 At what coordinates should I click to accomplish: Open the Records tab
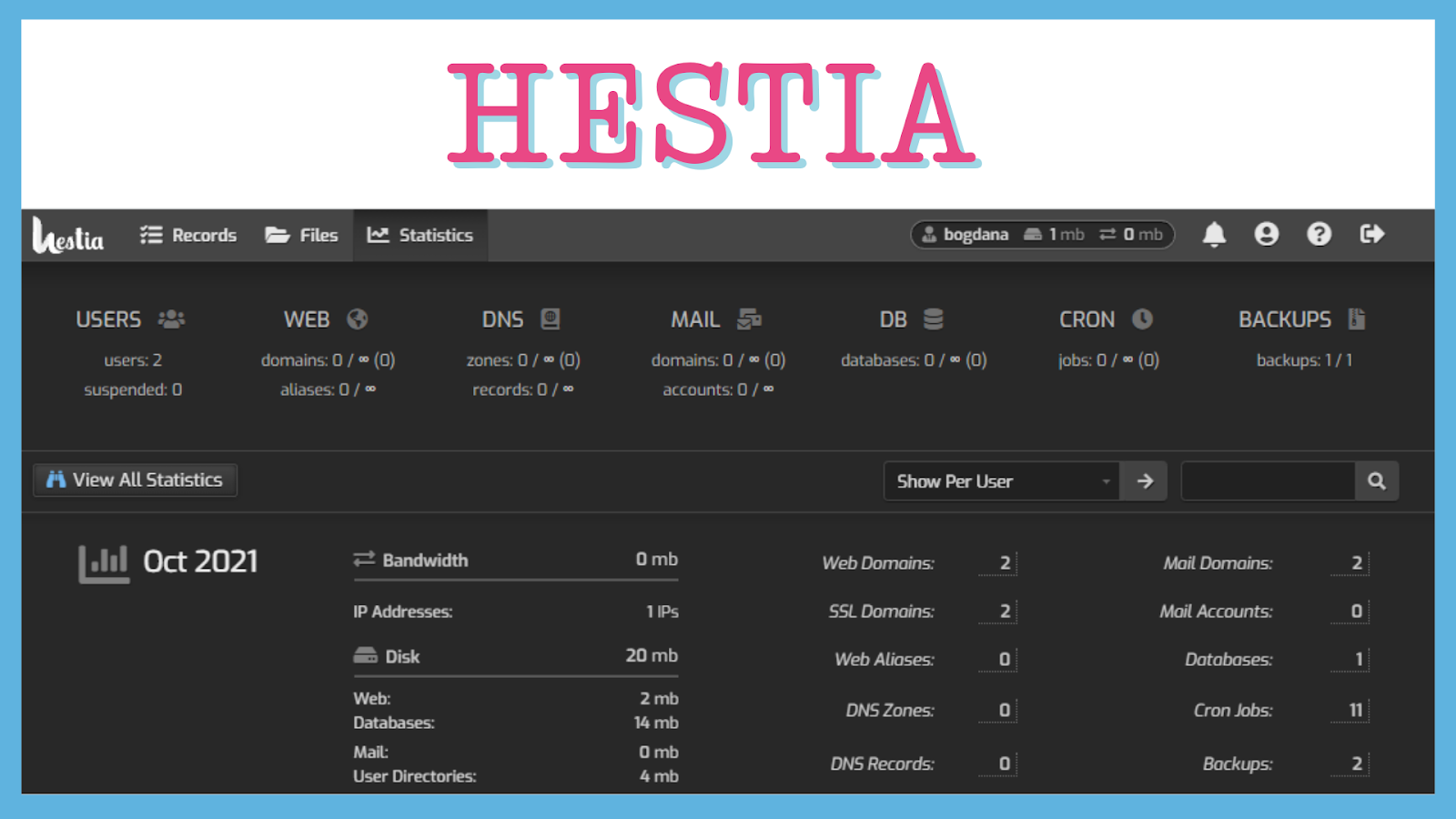point(188,236)
